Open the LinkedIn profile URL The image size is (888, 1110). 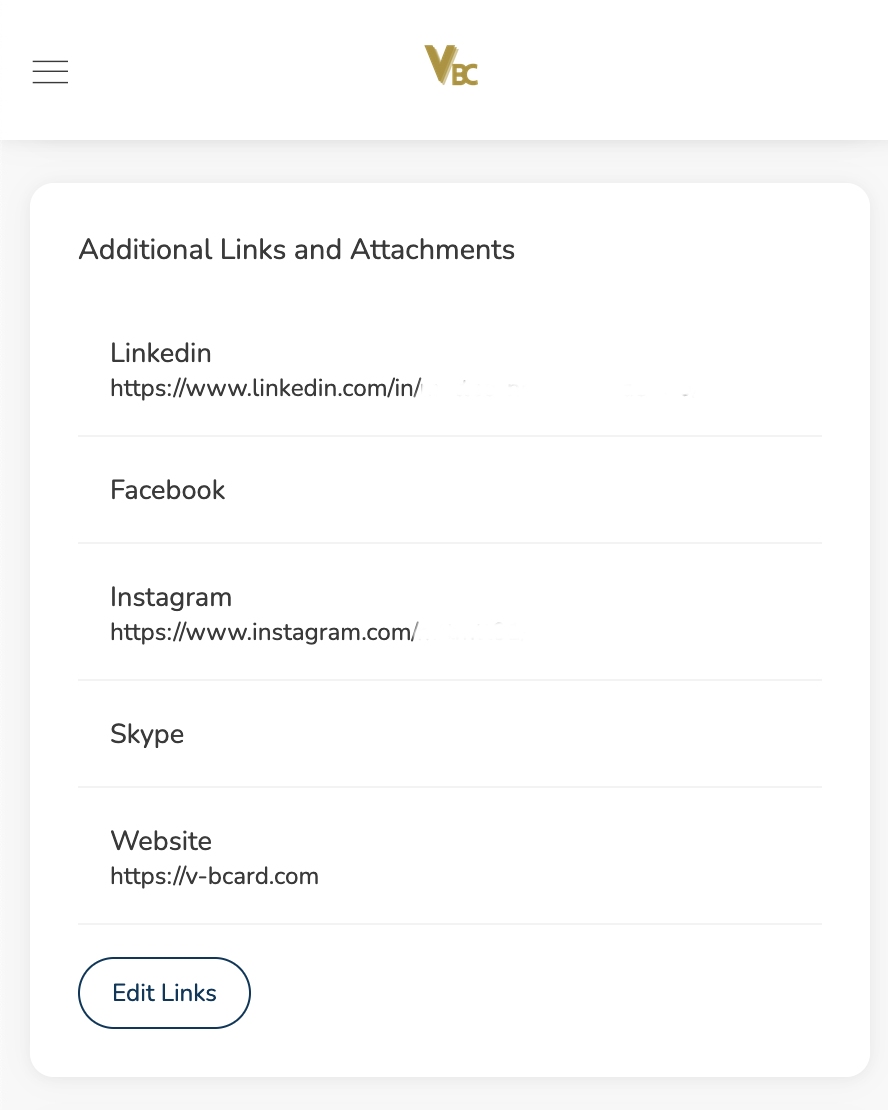click(400, 388)
